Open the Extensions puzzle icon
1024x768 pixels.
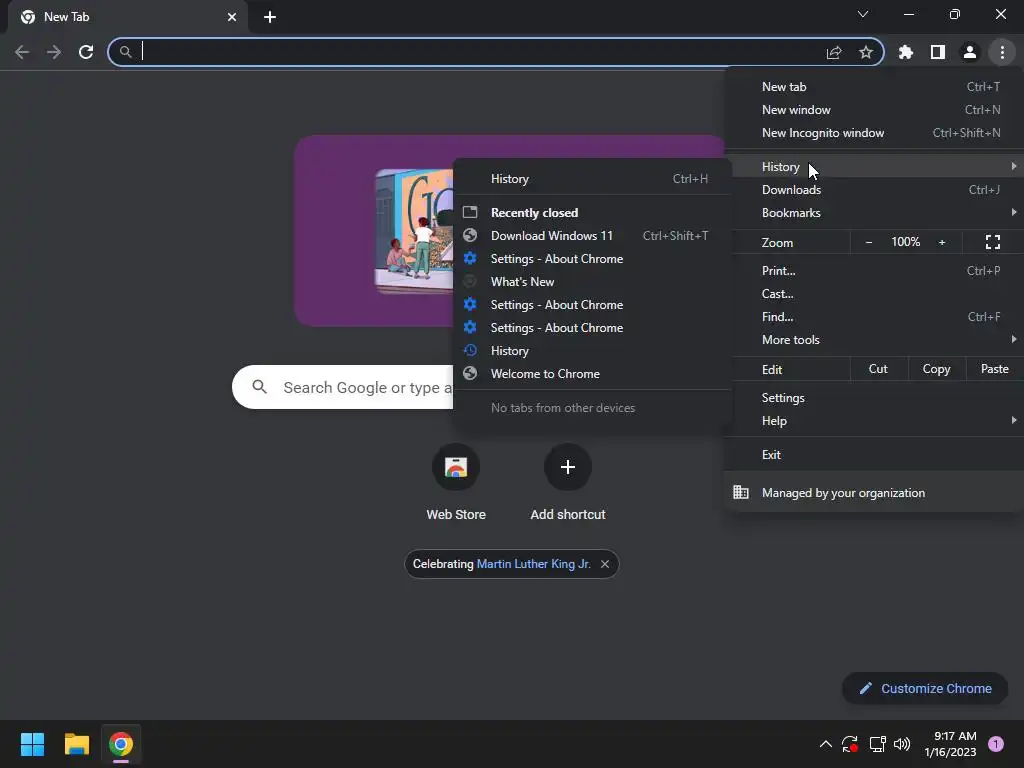click(x=906, y=52)
